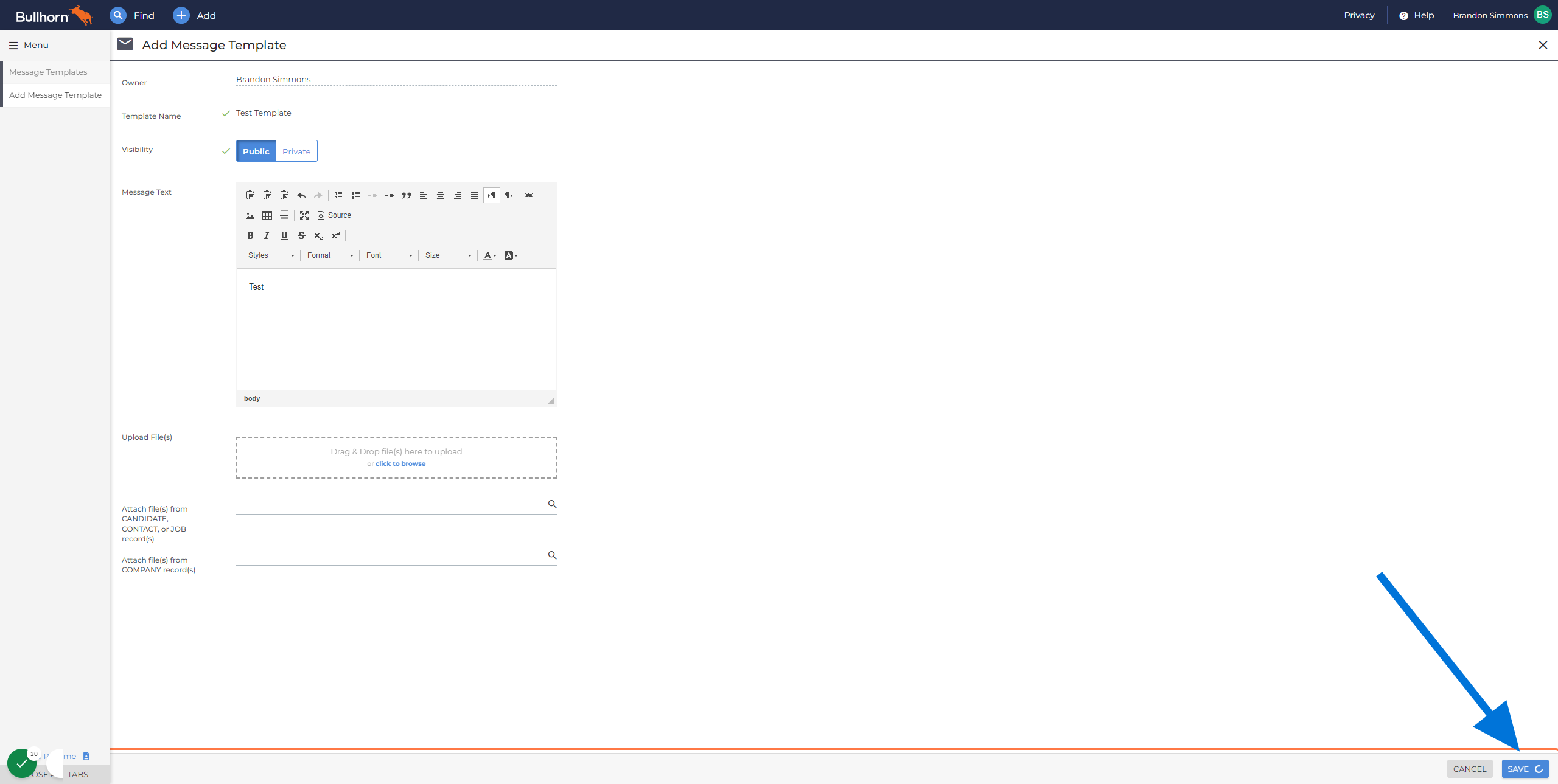1558x784 pixels.
Task: Set visibility to Public
Action: coord(256,151)
